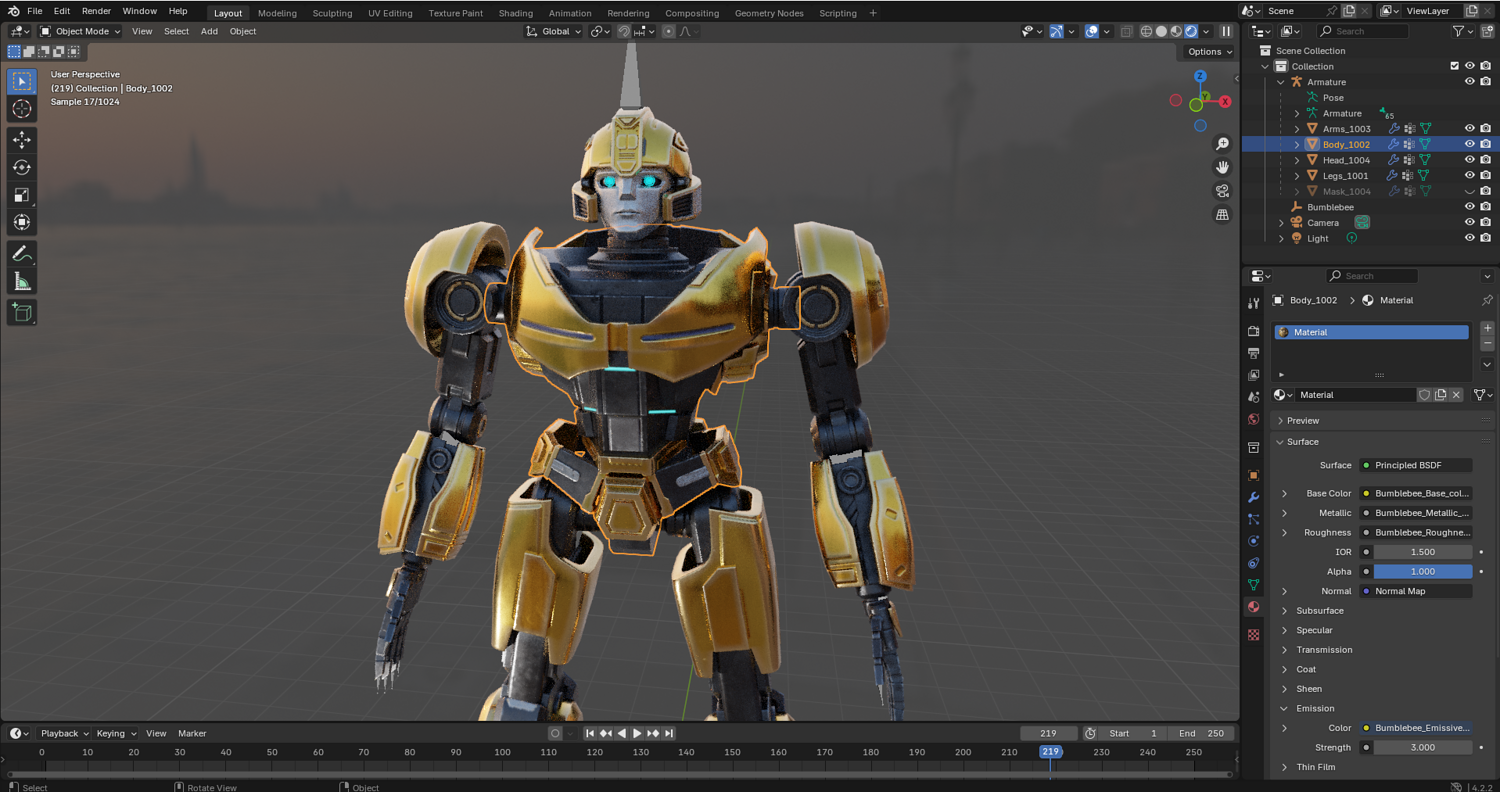Expand the Arms_1003 tree item
1500x792 pixels.
click(1297, 129)
